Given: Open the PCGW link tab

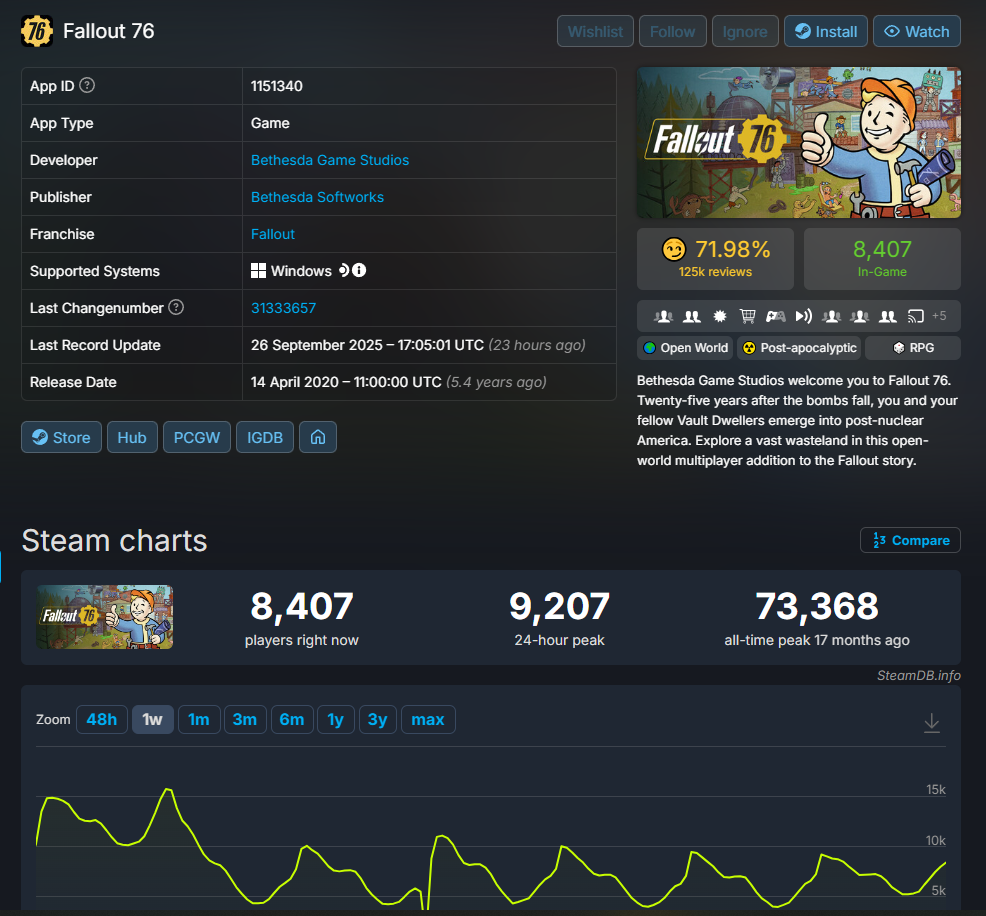Looking at the screenshot, I should click(x=197, y=437).
